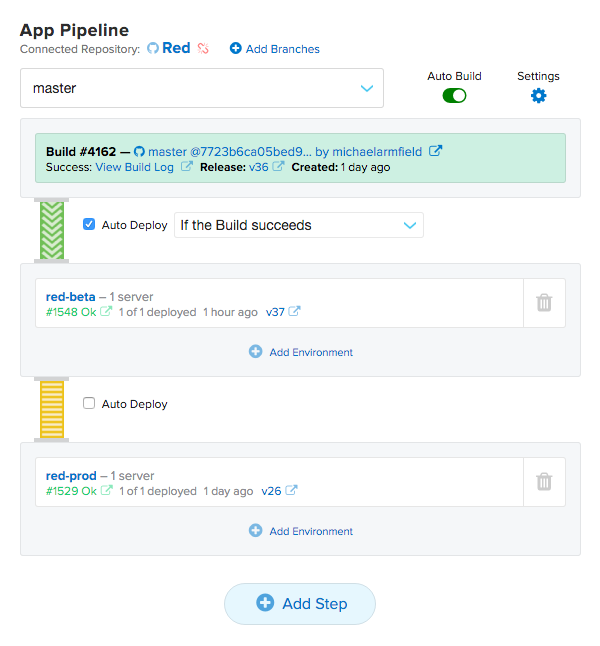Click View Build Log link
600x646 pixels.
pyautogui.click(x=135, y=167)
